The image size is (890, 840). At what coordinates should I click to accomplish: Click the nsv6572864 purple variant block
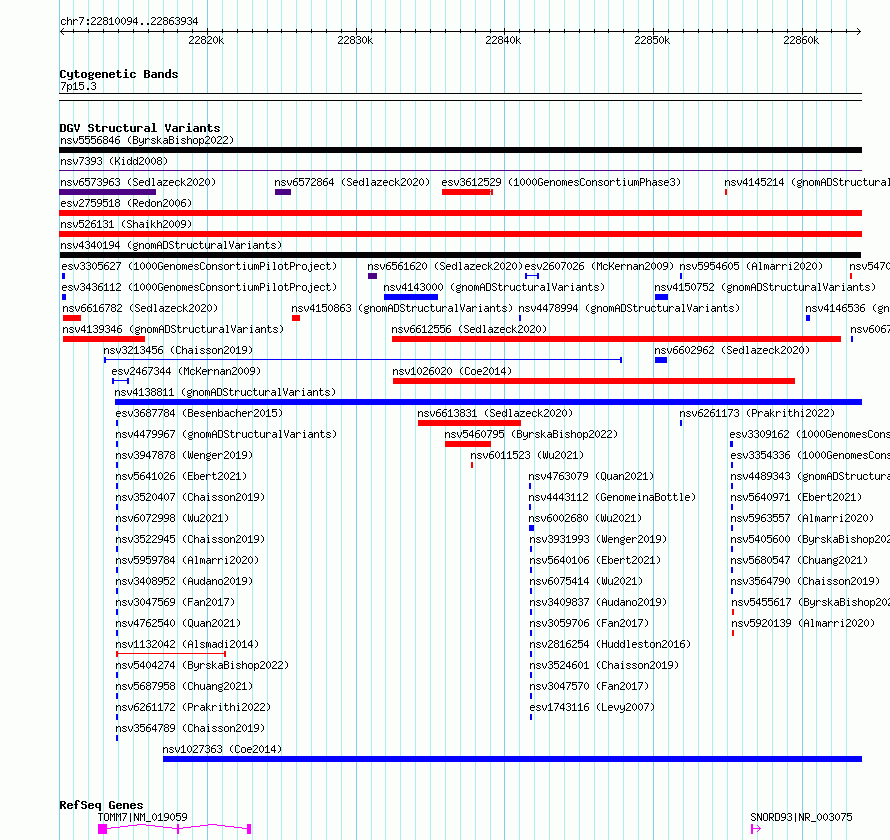[283, 192]
